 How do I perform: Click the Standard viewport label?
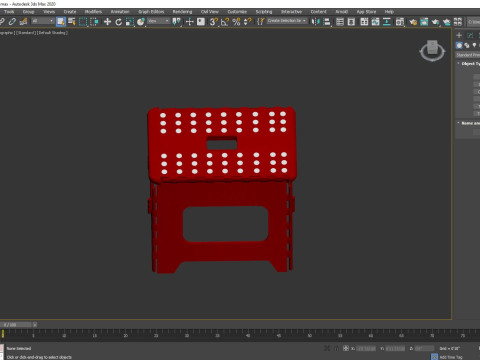[26, 33]
